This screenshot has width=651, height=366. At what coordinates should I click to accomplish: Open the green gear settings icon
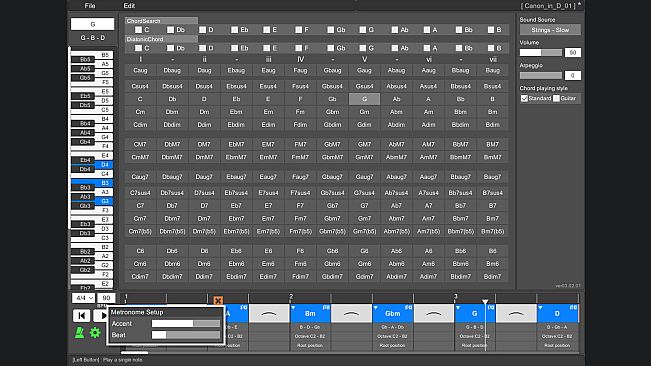tap(95, 332)
